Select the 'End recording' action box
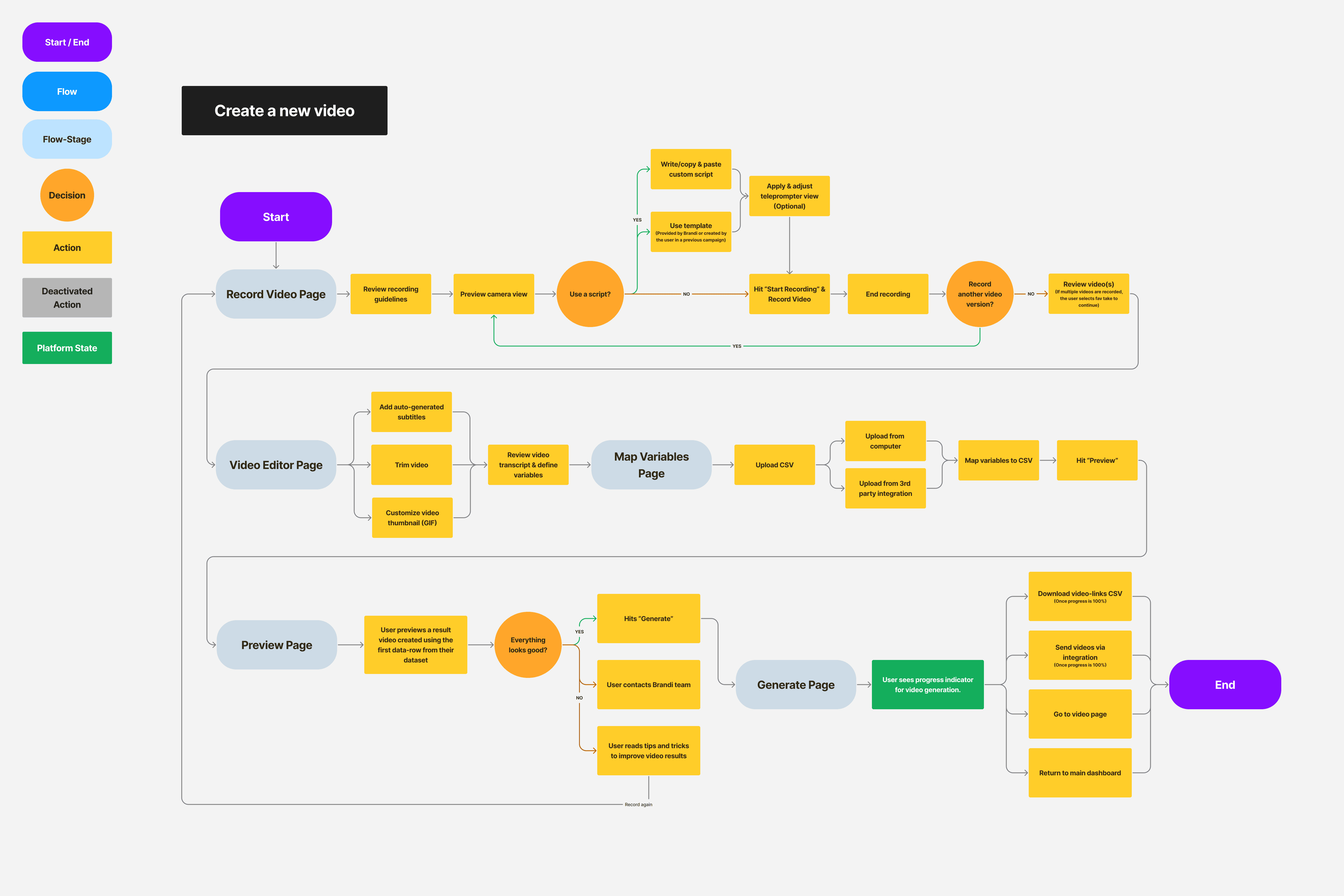Screen dimensions: 1344x896 click(888, 294)
